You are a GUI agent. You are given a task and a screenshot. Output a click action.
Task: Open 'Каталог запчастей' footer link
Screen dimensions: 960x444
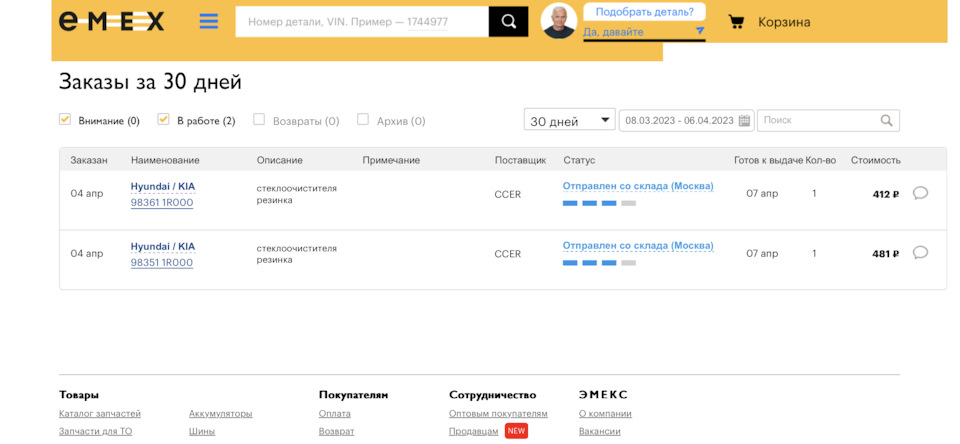100,414
